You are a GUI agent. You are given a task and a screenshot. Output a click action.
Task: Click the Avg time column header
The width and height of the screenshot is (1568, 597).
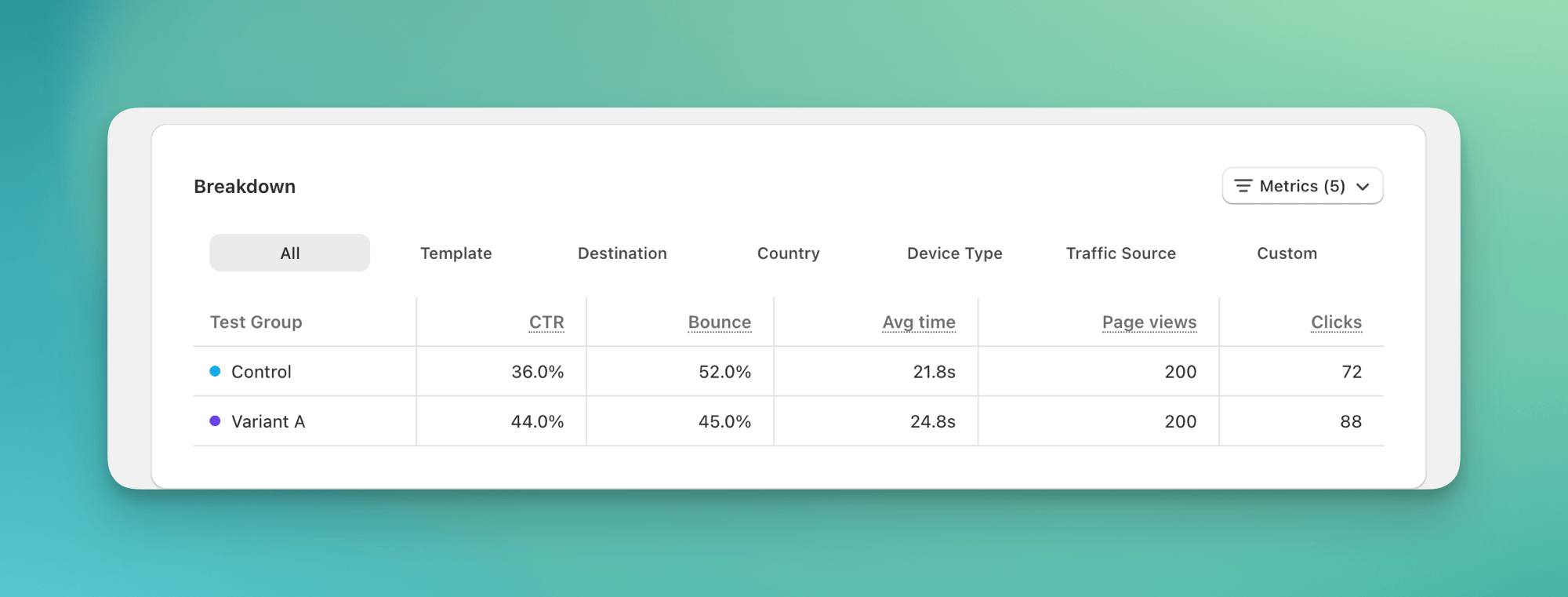click(x=919, y=322)
